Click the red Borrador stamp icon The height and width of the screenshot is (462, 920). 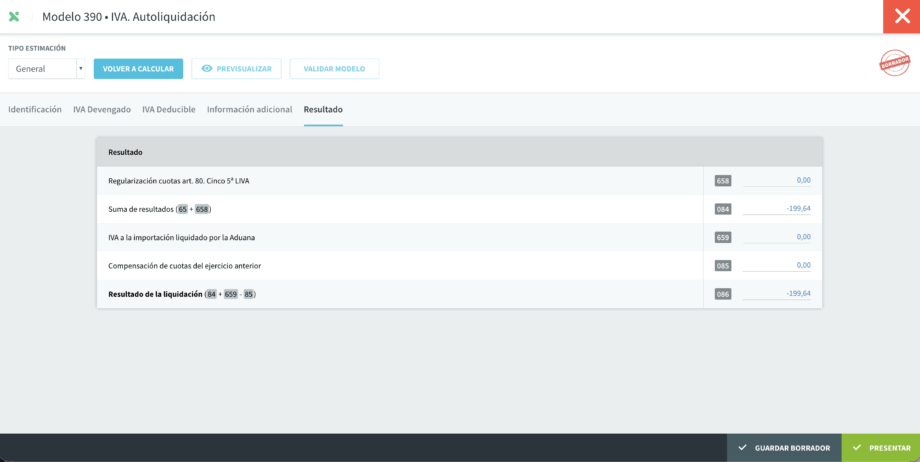point(894,62)
